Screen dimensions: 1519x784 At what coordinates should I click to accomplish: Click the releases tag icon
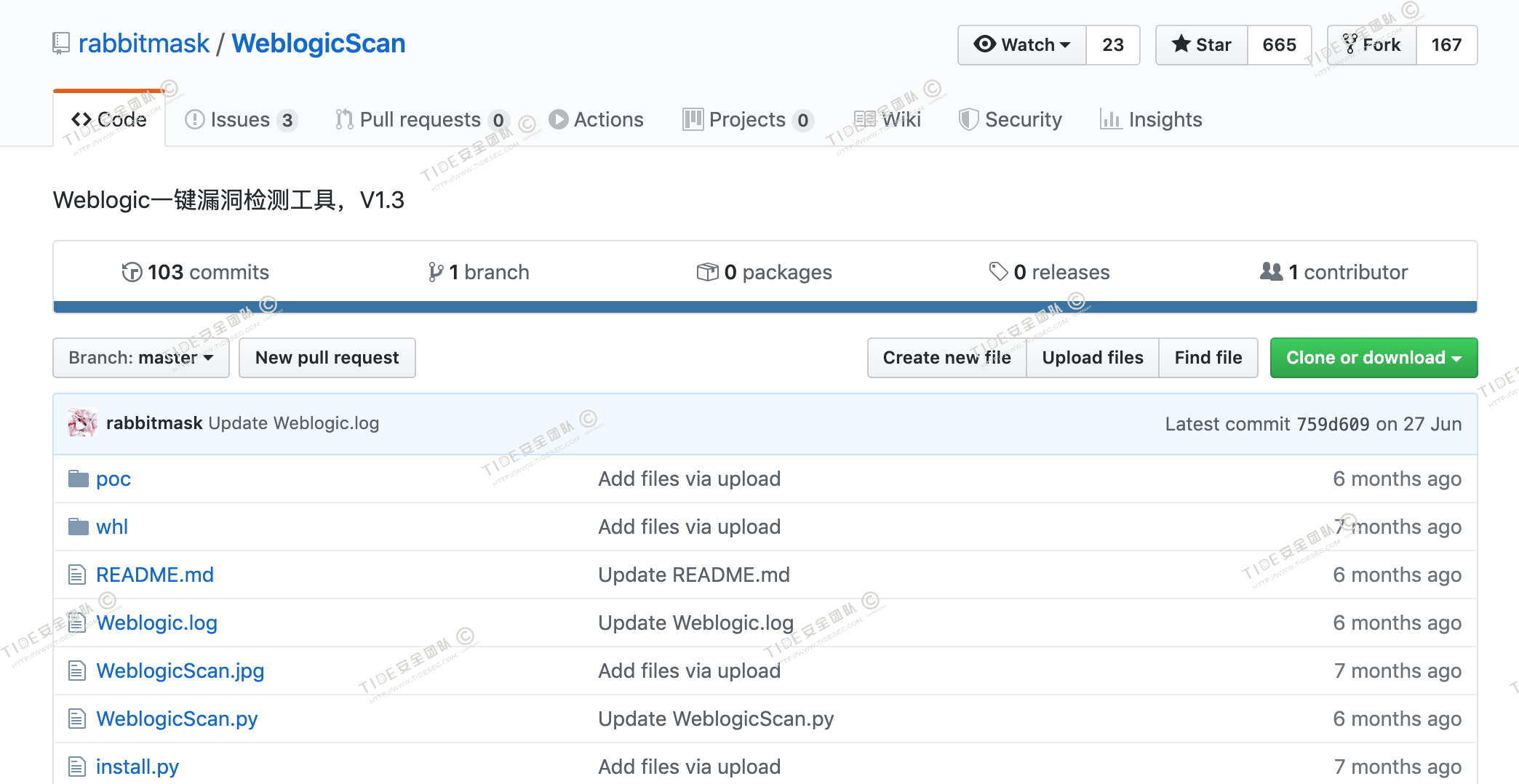pos(998,272)
